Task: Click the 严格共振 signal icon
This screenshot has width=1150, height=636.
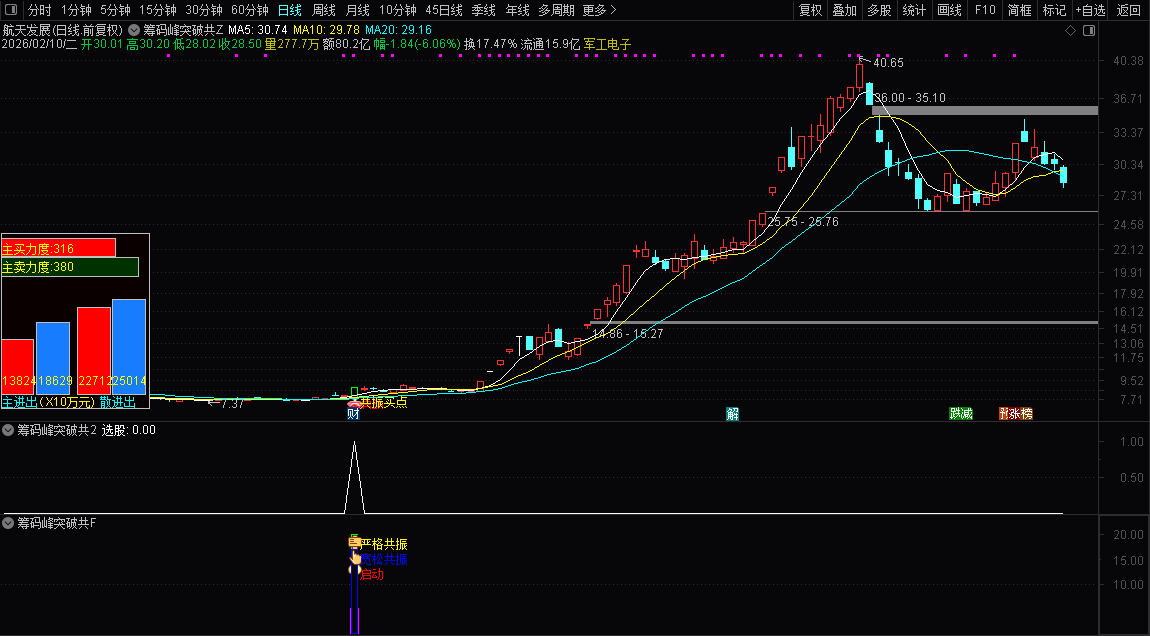Action: (354, 543)
